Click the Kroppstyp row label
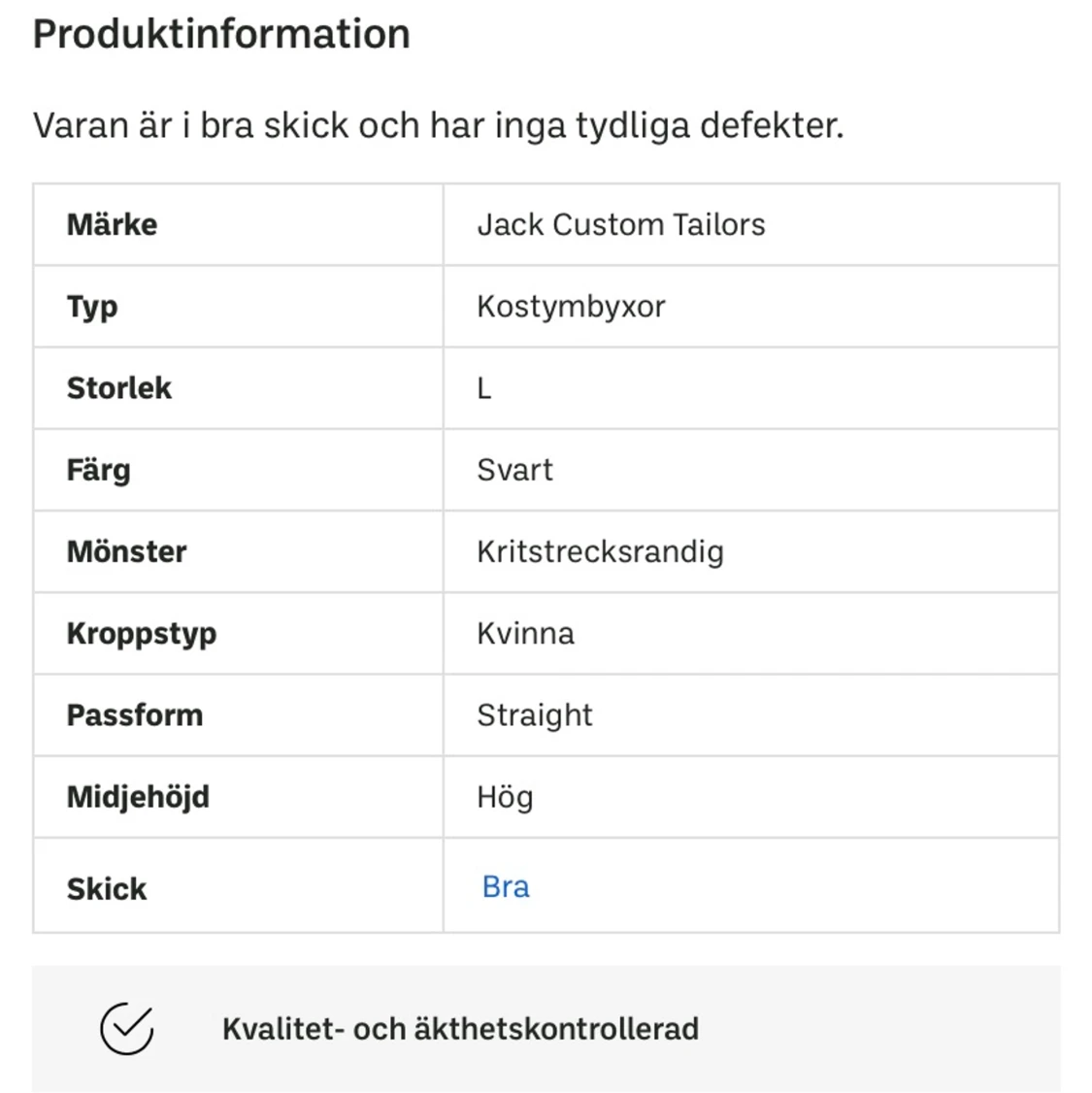This screenshot has height=1093, width=1092. click(142, 633)
